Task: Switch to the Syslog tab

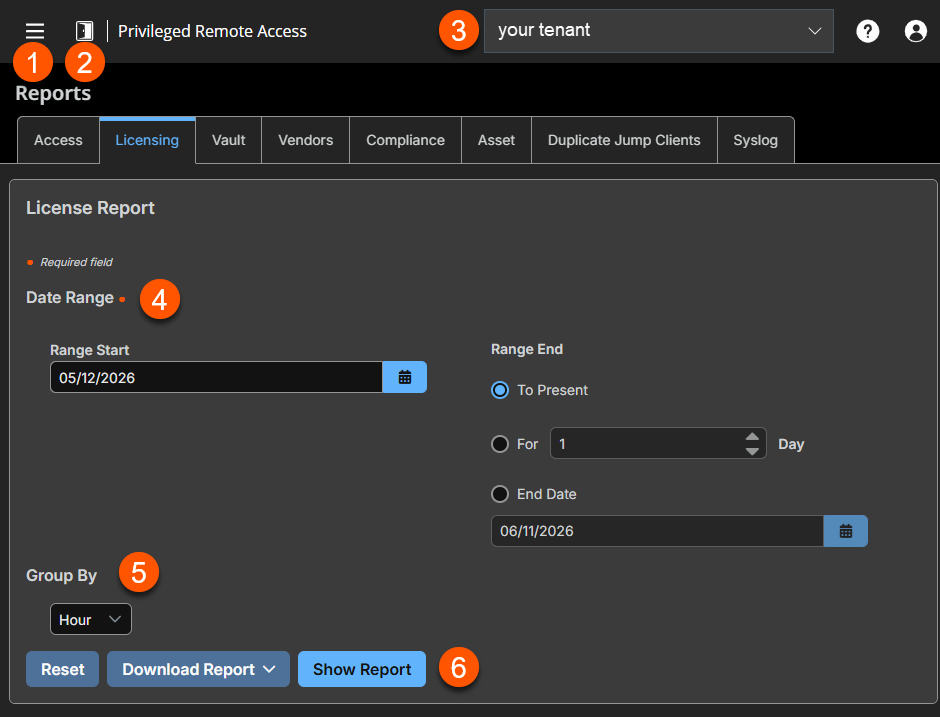Action: point(755,140)
